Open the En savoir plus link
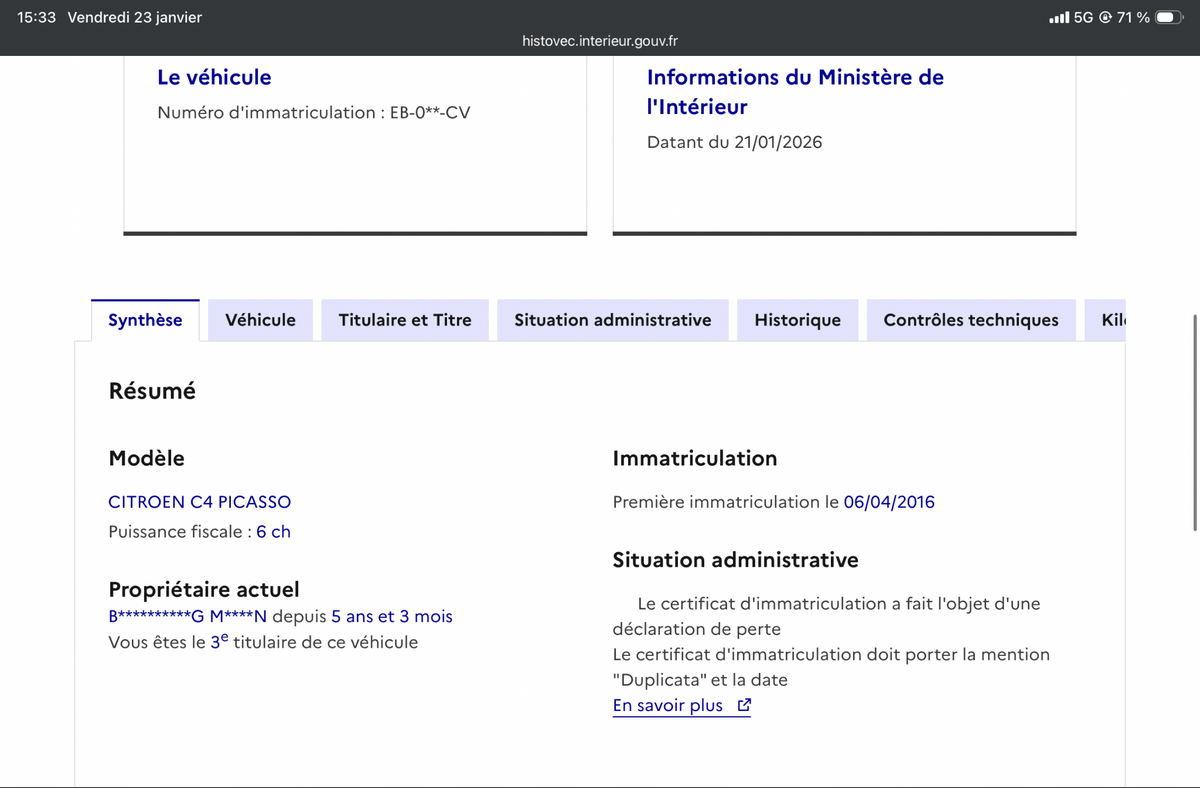The image size is (1200, 788). [x=668, y=705]
